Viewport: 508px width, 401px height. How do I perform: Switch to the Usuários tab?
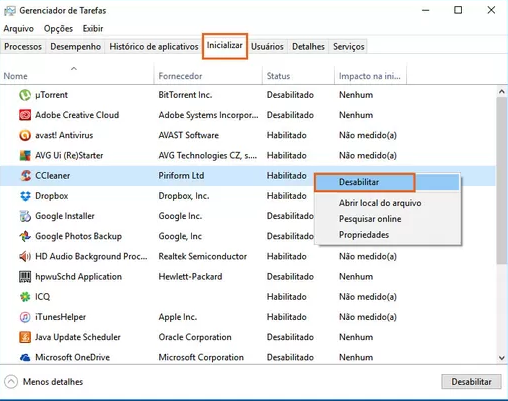click(267, 47)
